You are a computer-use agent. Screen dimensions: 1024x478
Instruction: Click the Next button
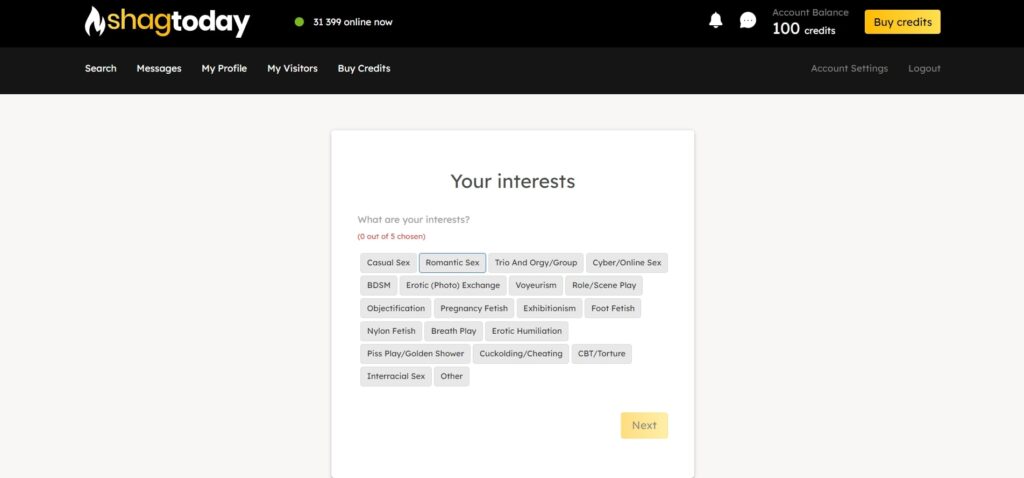pos(644,425)
